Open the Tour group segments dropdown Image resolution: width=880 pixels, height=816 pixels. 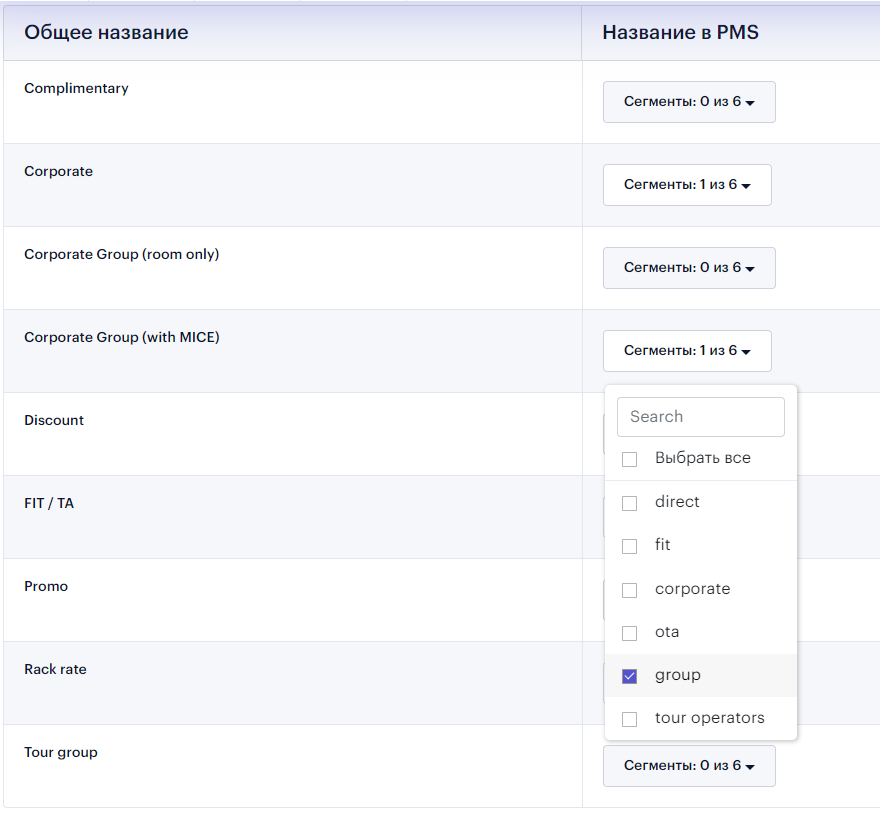point(688,764)
